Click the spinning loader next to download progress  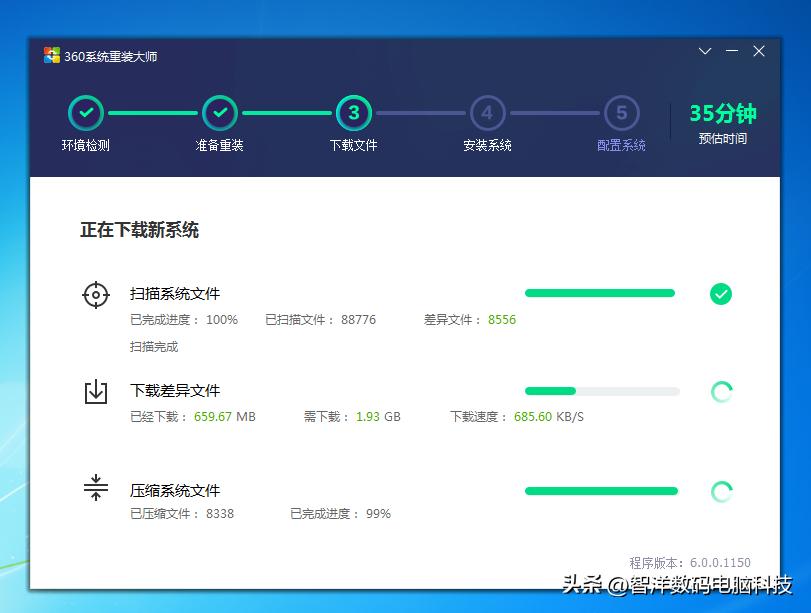(721, 392)
